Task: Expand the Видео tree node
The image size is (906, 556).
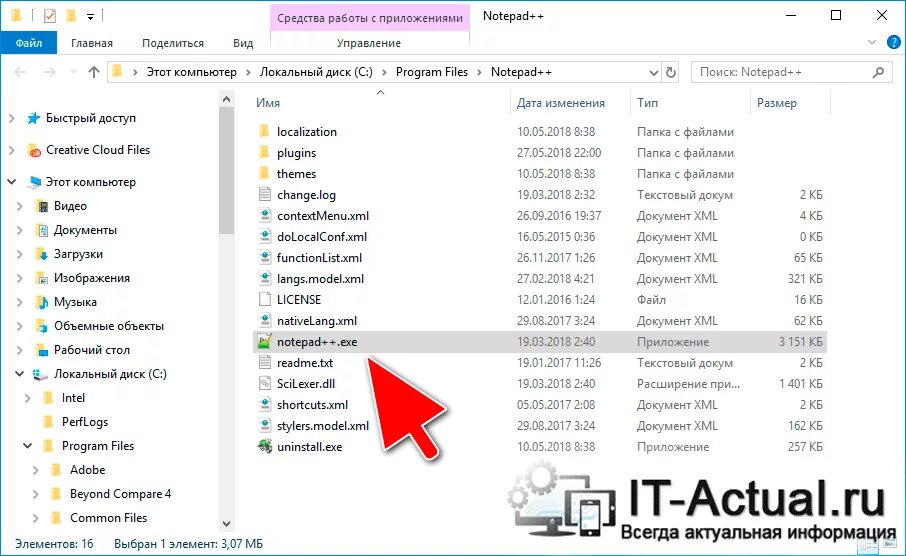Action: (x=20, y=206)
